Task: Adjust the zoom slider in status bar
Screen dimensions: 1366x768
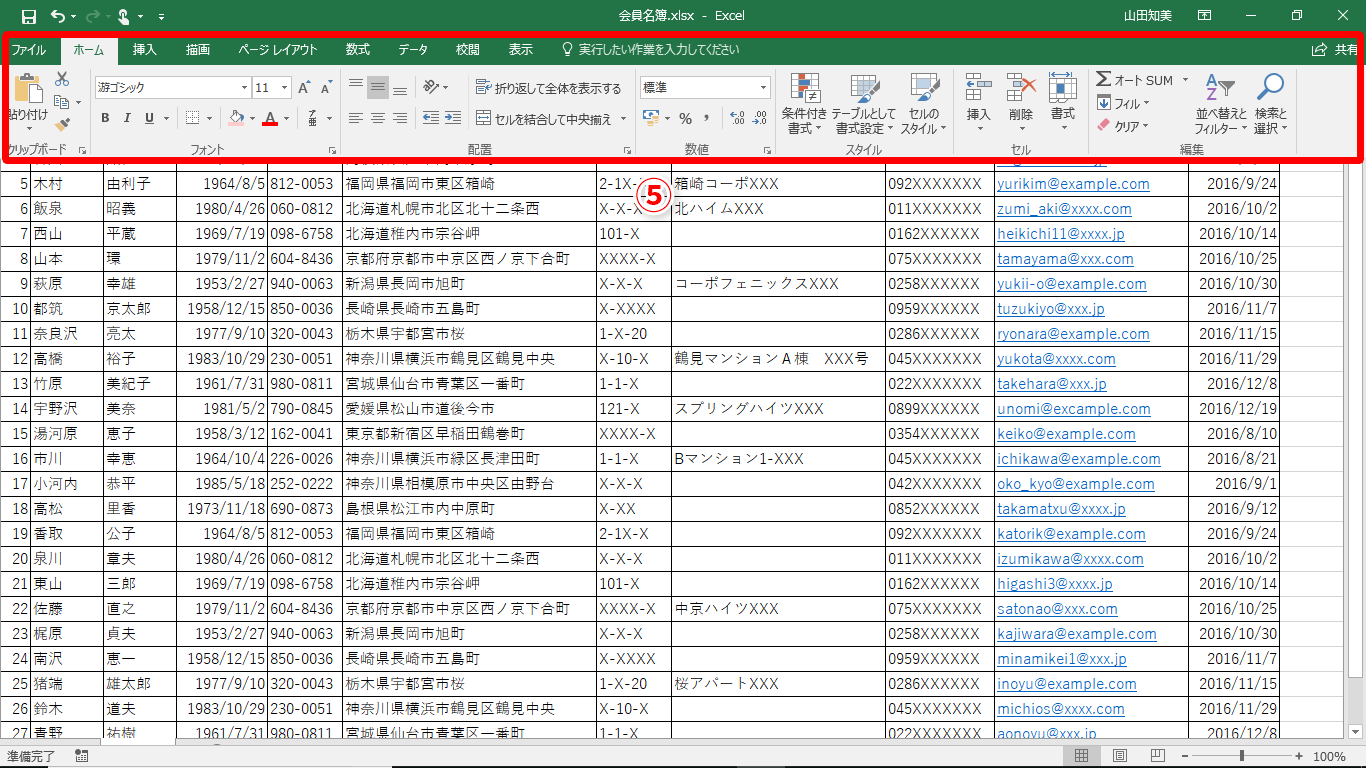Action: pyautogui.click(x=1241, y=756)
